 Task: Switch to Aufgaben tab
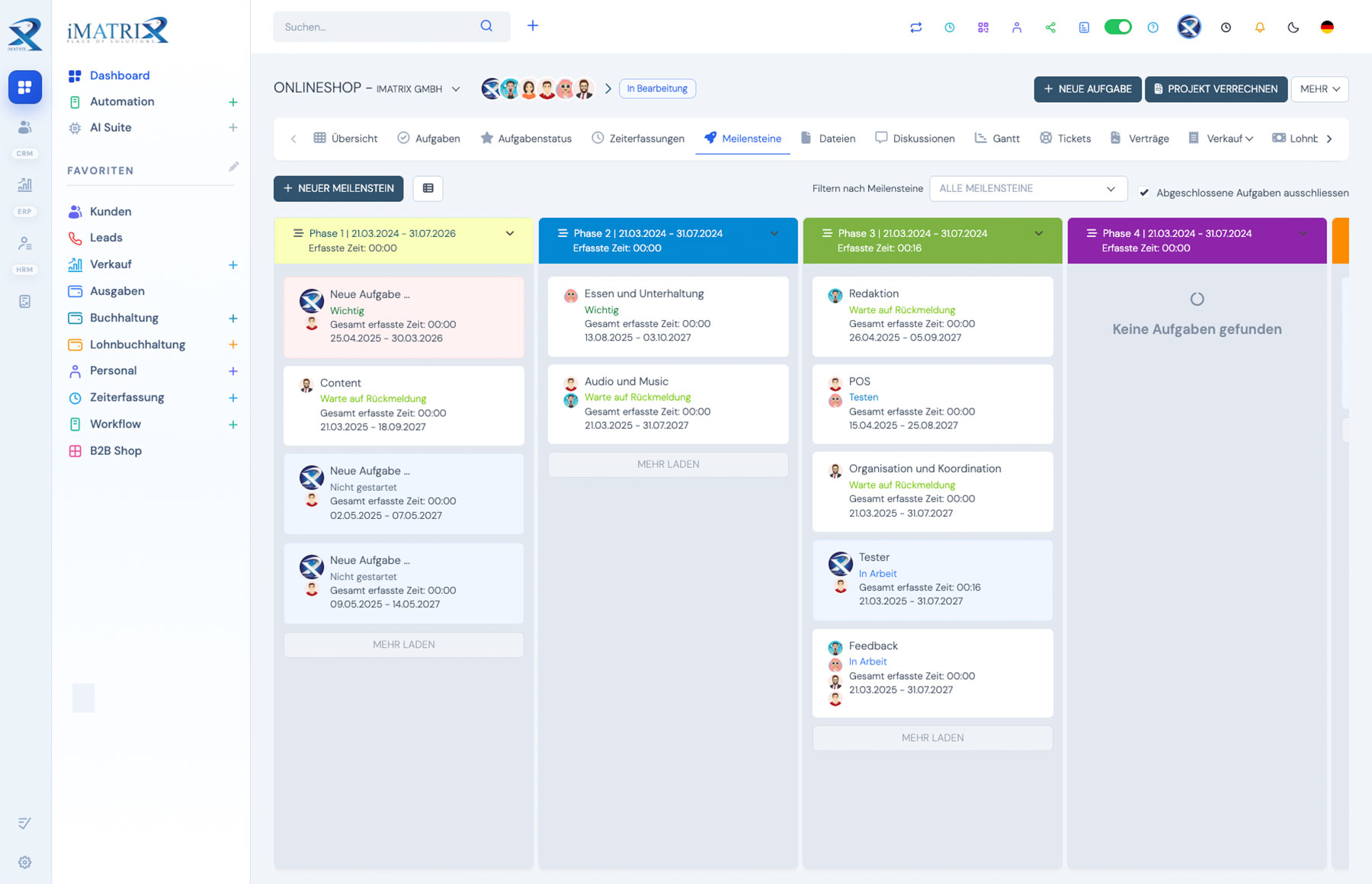coord(428,138)
